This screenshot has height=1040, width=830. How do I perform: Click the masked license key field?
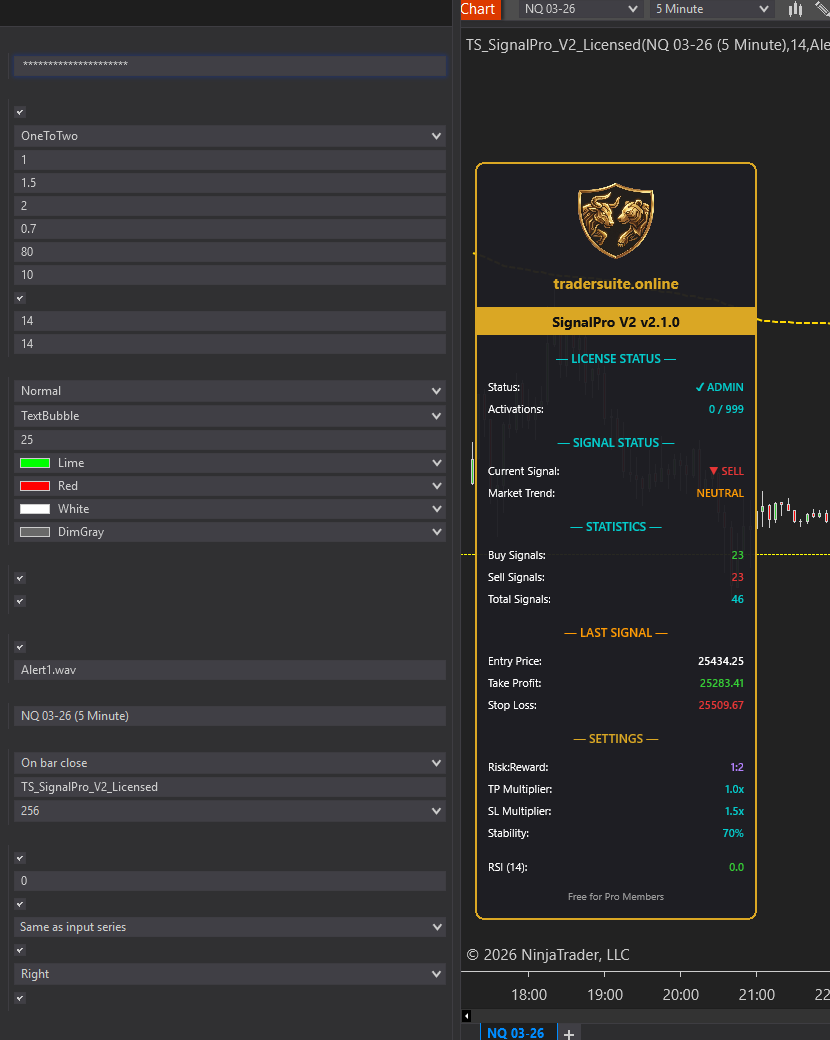point(230,65)
